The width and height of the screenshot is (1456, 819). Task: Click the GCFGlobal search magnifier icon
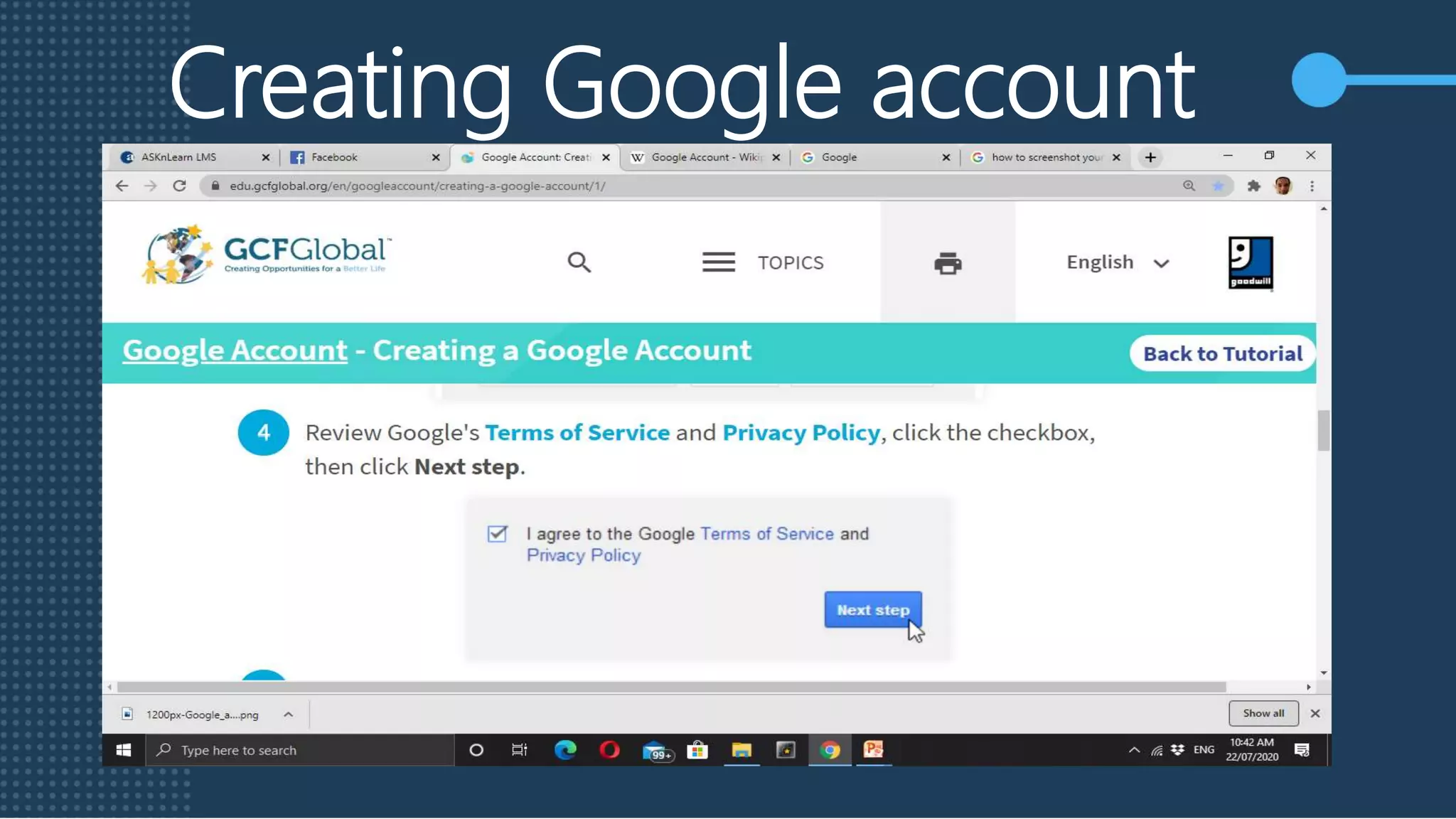579,262
